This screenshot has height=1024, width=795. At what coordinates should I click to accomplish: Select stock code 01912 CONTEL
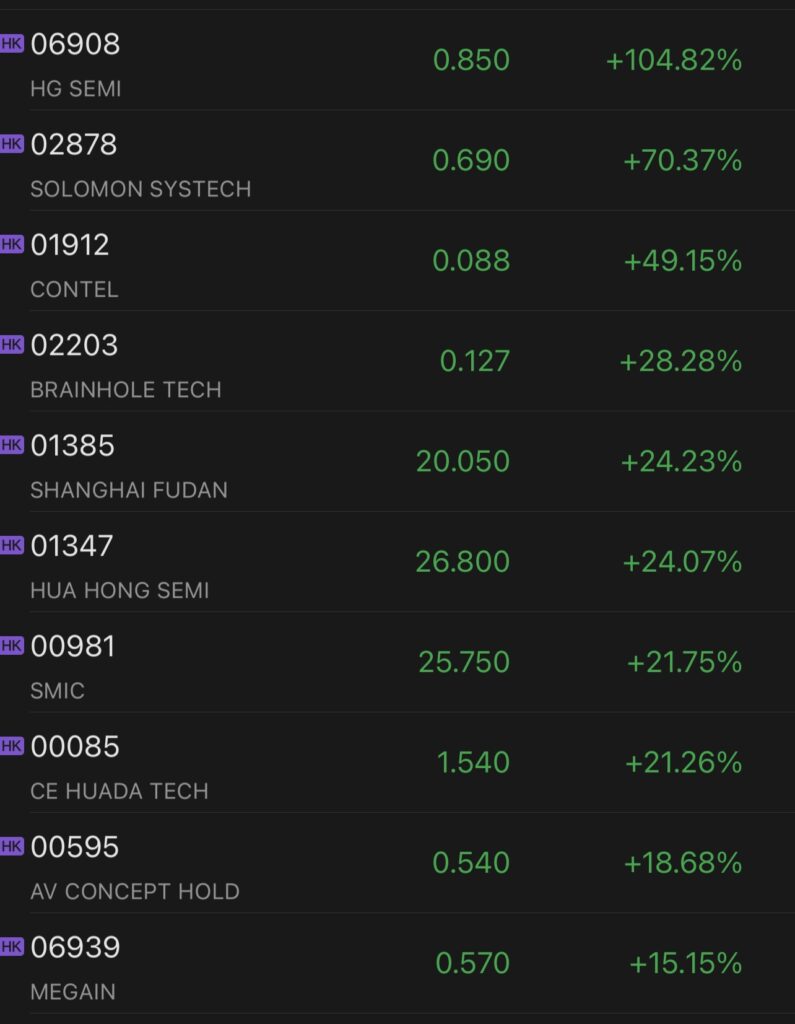[x=70, y=245]
